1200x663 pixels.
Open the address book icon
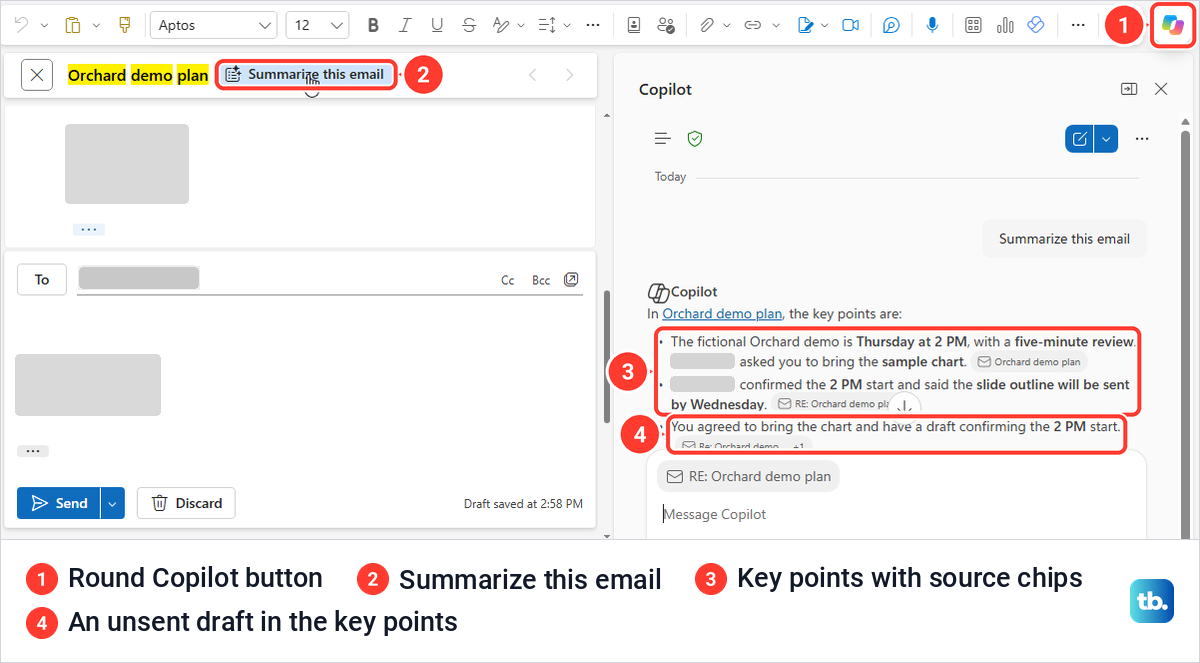(634, 25)
